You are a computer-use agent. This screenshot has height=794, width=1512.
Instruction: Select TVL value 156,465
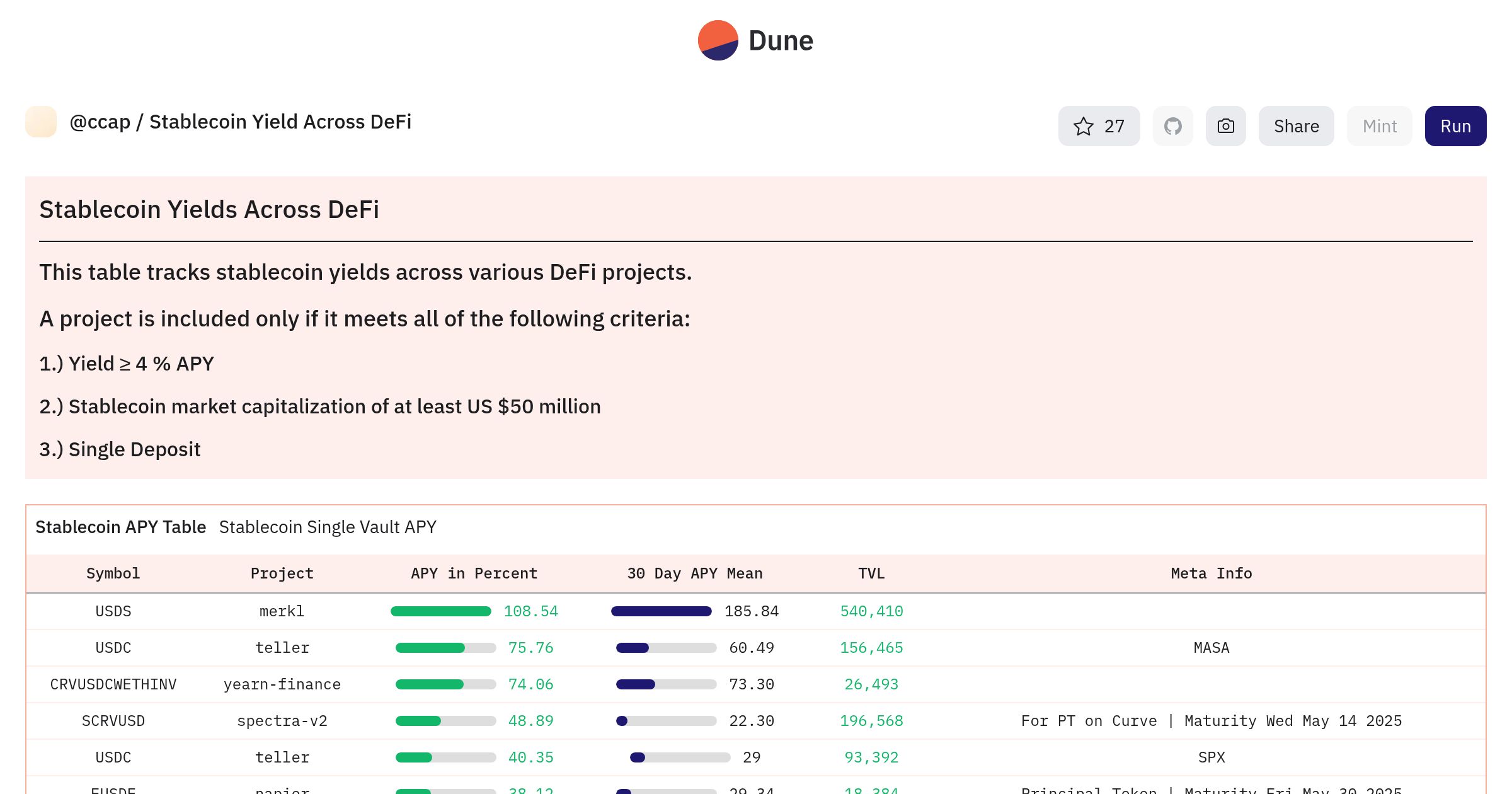point(871,648)
